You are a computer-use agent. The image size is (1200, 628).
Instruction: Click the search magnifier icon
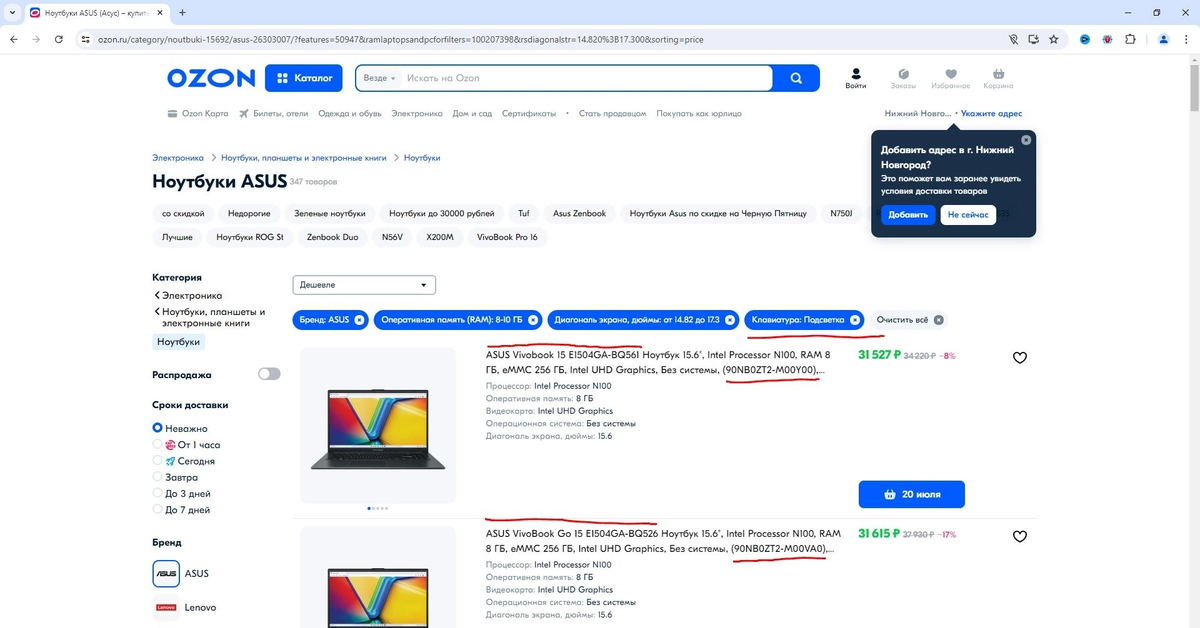[x=795, y=78]
